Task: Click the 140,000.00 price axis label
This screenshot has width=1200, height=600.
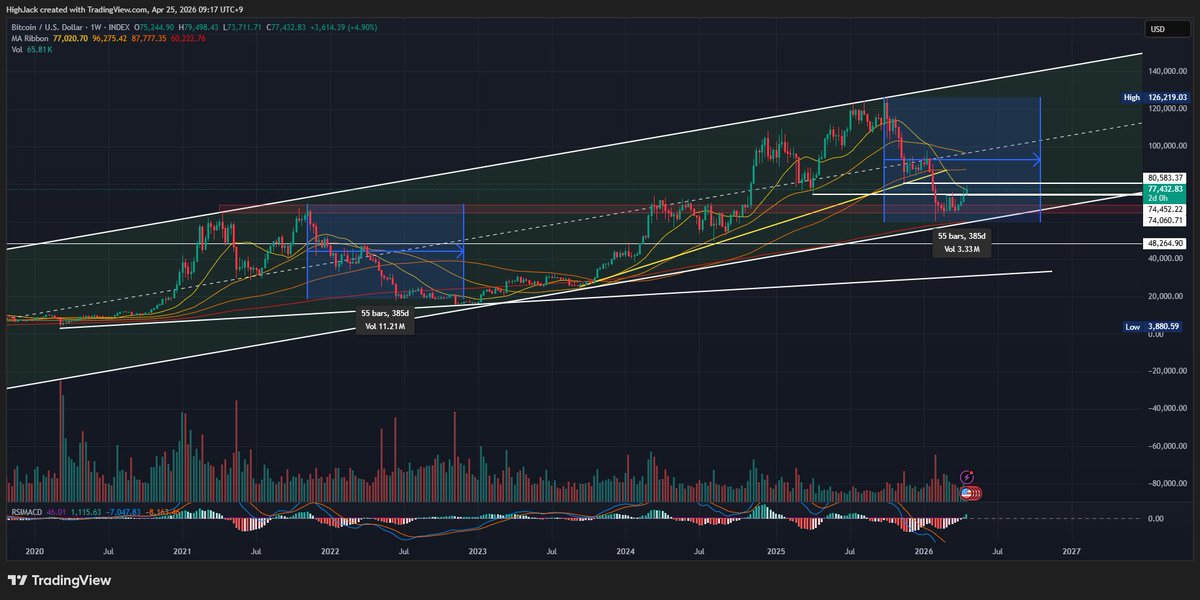Action: pos(1166,71)
